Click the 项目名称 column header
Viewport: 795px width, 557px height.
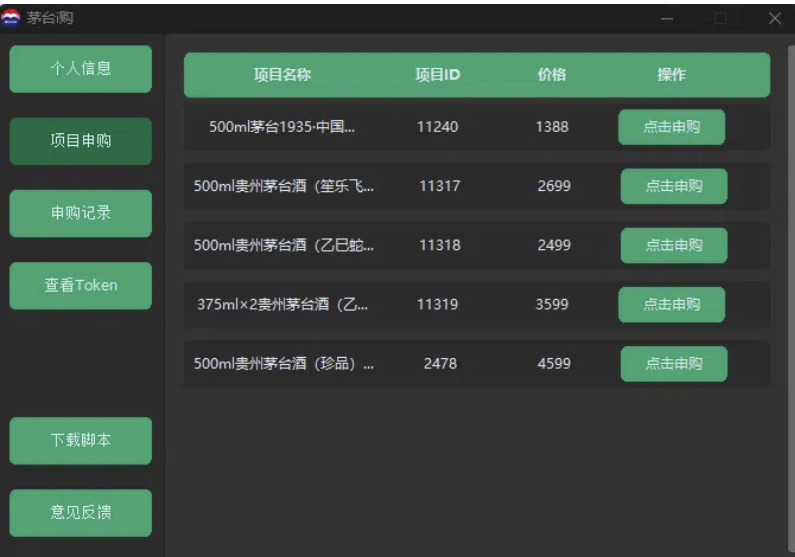[282, 75]
